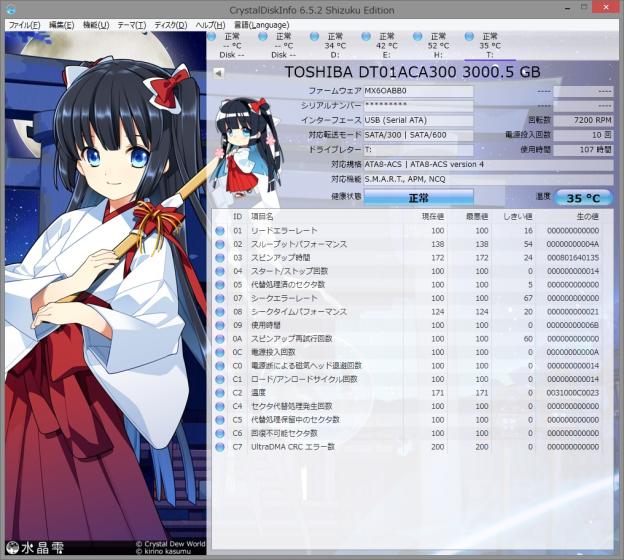Viewport: 624px width, 560px height.
Task: Select the ロード/アンロードサイクル回数 attribute row
Action: coord(408,380)
